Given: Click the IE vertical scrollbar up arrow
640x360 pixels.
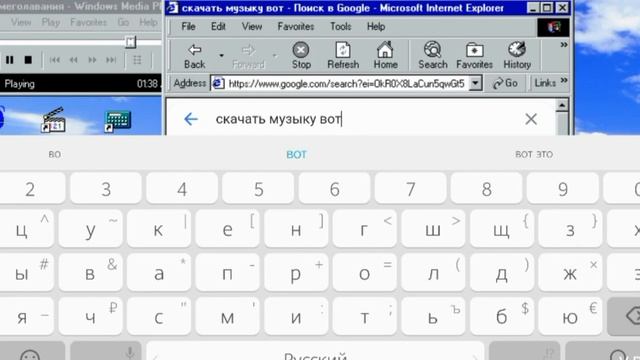Looking at the screenshot, I should click(x=562, y=105).
